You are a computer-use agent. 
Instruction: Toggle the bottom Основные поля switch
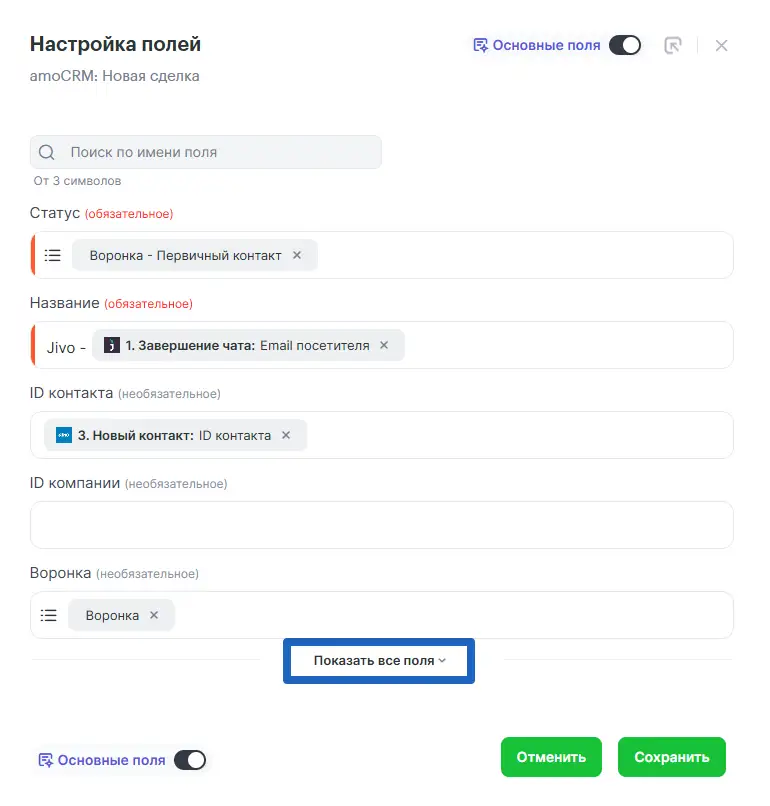(x=190, y=760)
